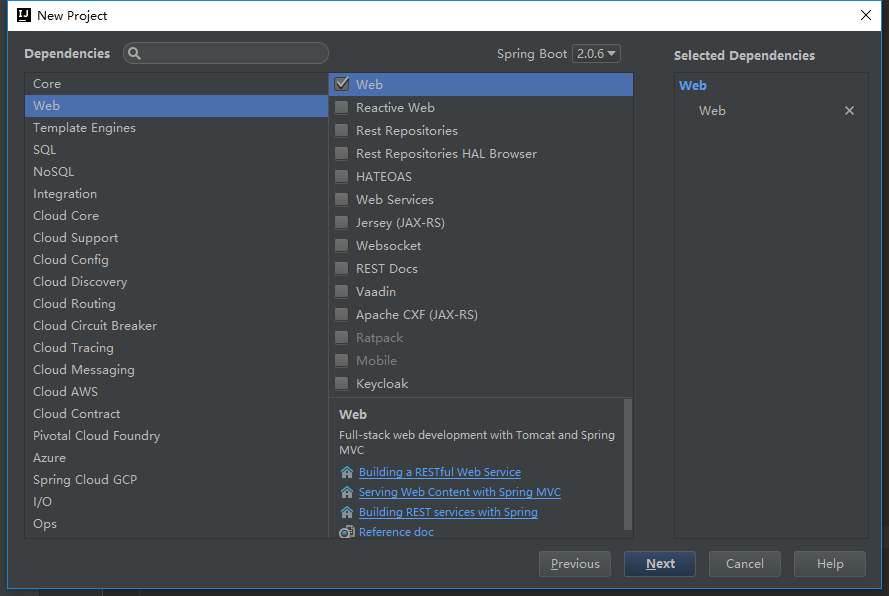The width and height of the screenshot is (889, 596).
Task: Tick the REST Docs checkbox
Action: click(341, 268)
